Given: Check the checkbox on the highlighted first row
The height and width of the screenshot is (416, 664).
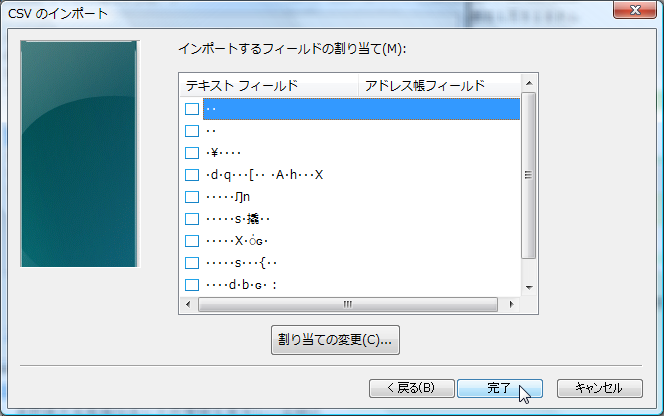Looking at the screenshot, I should pos(192,109).
